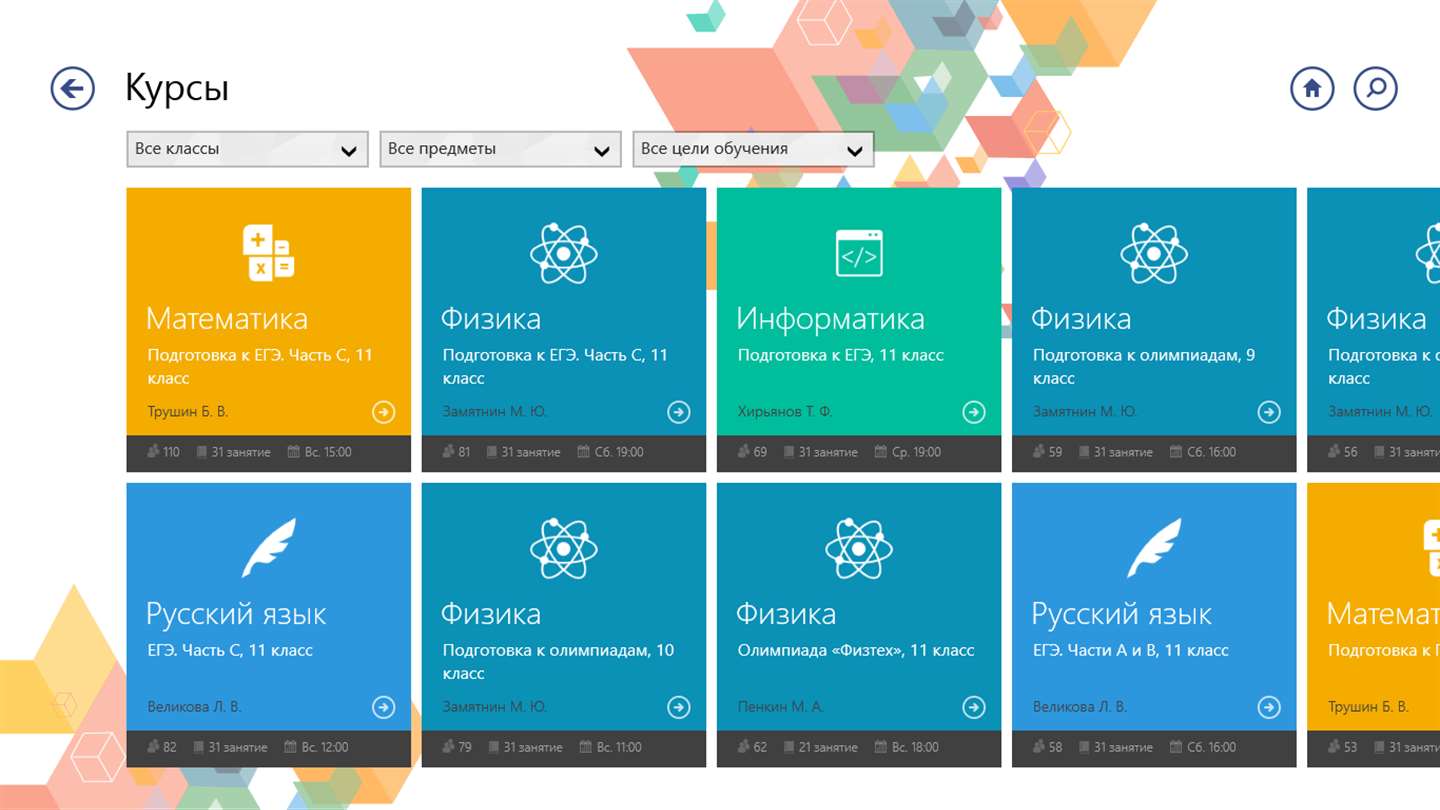
Task: Click the 21 занятие lesson count
Action: pos(827,747)
